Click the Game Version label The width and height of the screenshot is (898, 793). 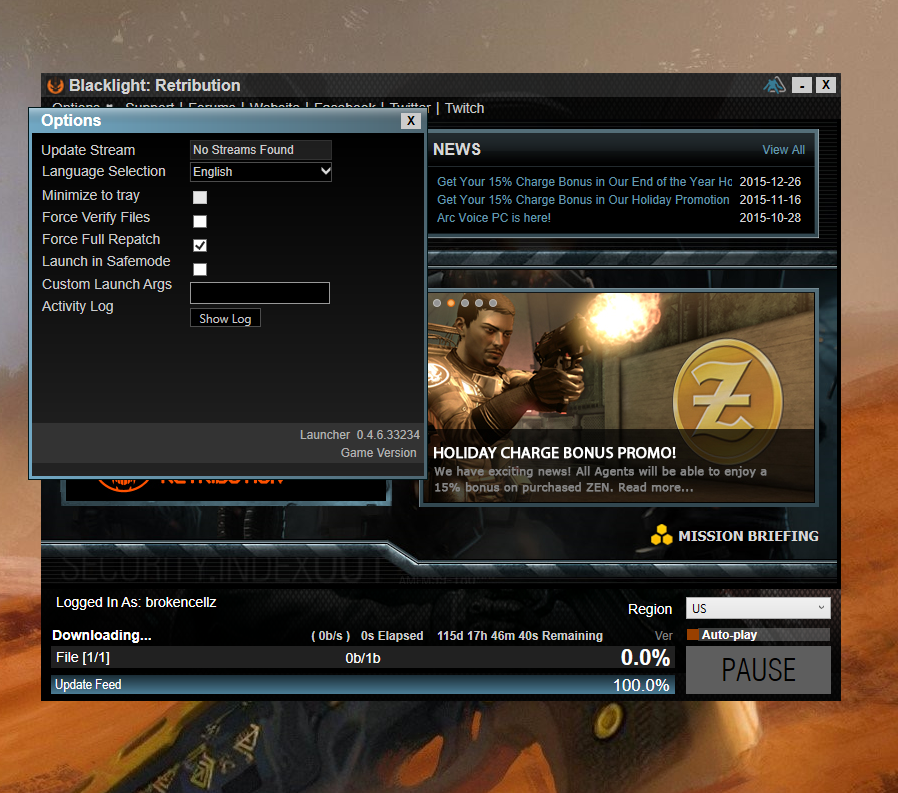[x=379, y=453]
